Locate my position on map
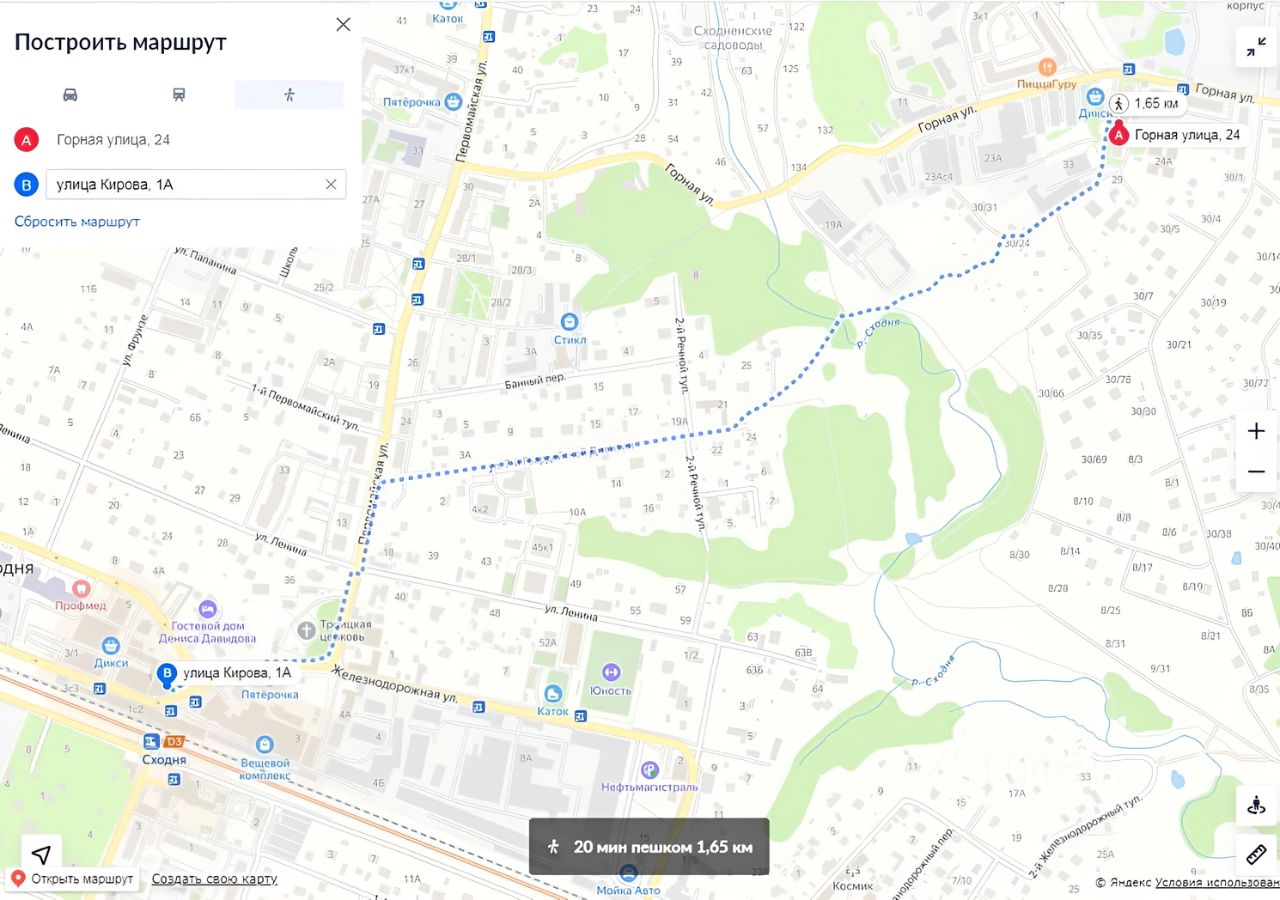The height and width of the screenshot is (900, 1280). (x=41, y=853)
